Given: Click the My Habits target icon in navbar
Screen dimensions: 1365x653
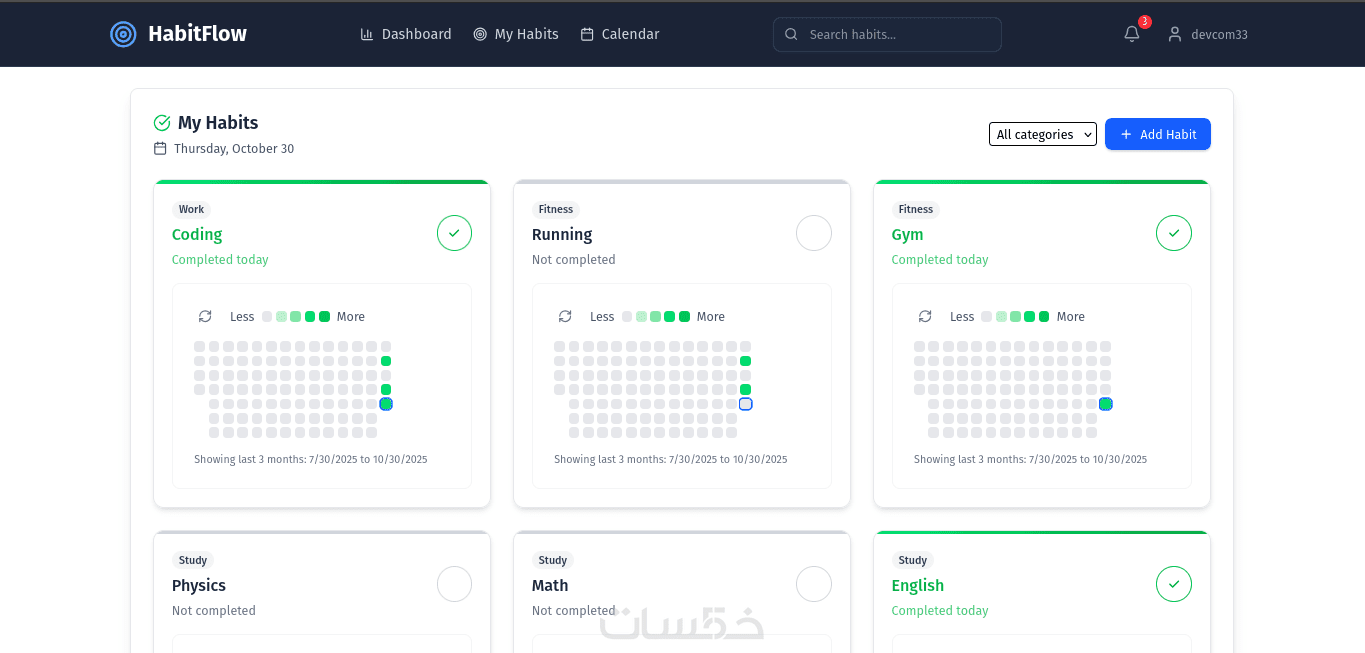Looking at the screenshot, I should (480, 34).
